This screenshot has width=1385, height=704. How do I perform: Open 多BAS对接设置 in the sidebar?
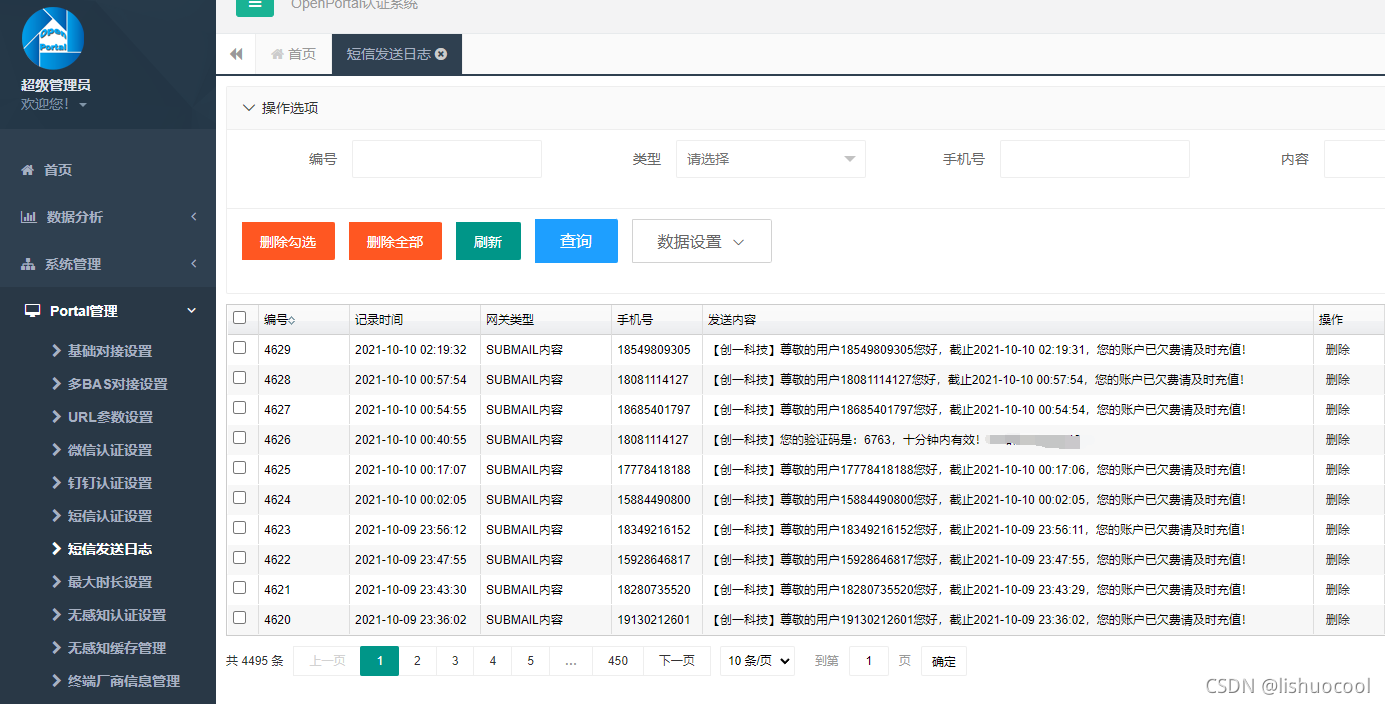click(x=108, y=384)
